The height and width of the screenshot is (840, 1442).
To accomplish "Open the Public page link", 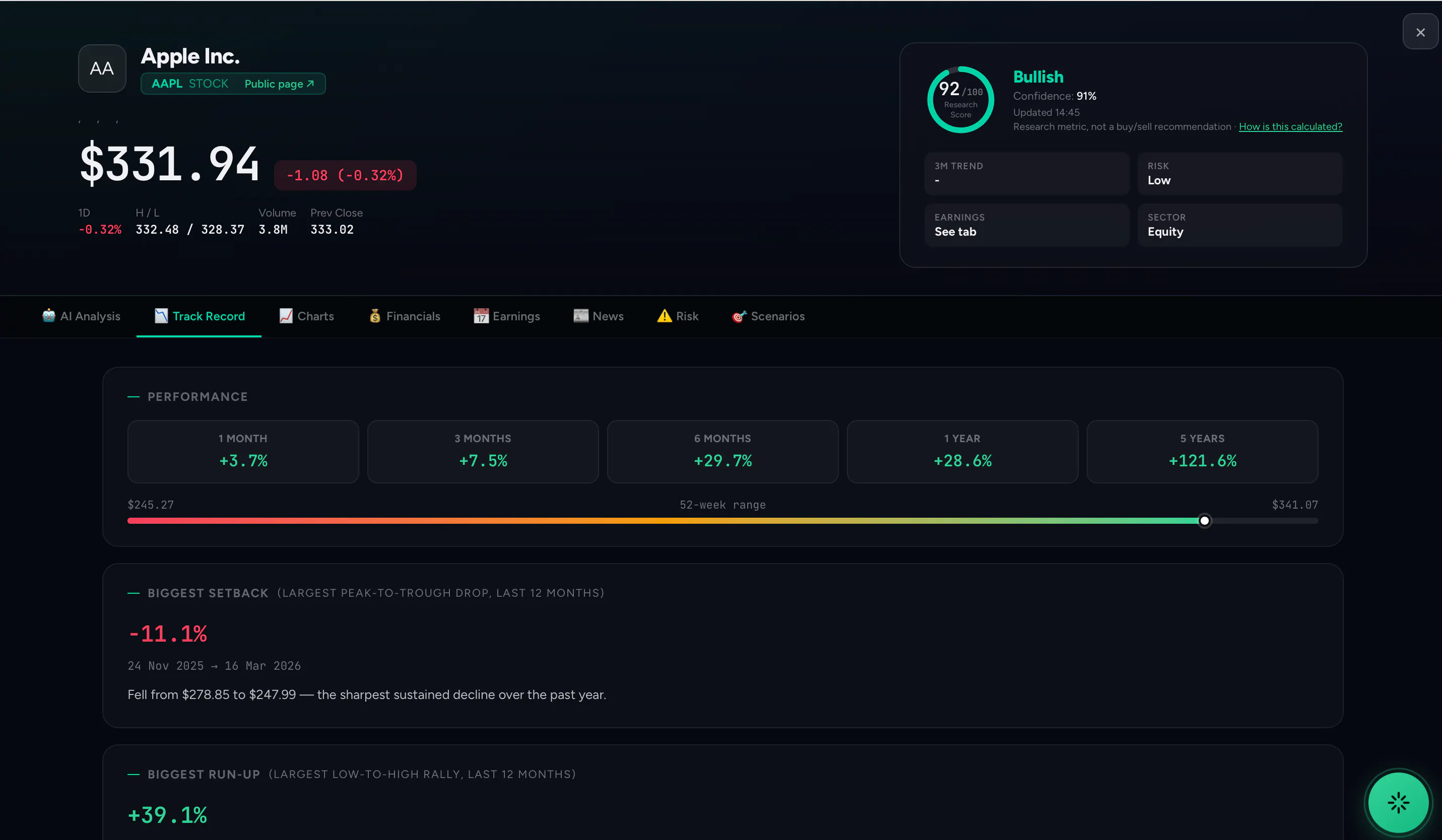I will (279, 84).
